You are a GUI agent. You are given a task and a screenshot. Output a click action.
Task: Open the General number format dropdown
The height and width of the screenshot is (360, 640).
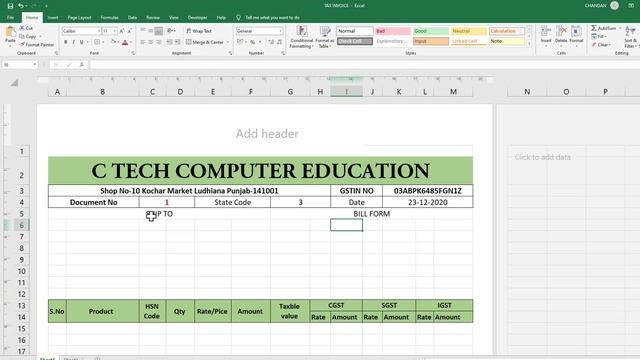280,31
